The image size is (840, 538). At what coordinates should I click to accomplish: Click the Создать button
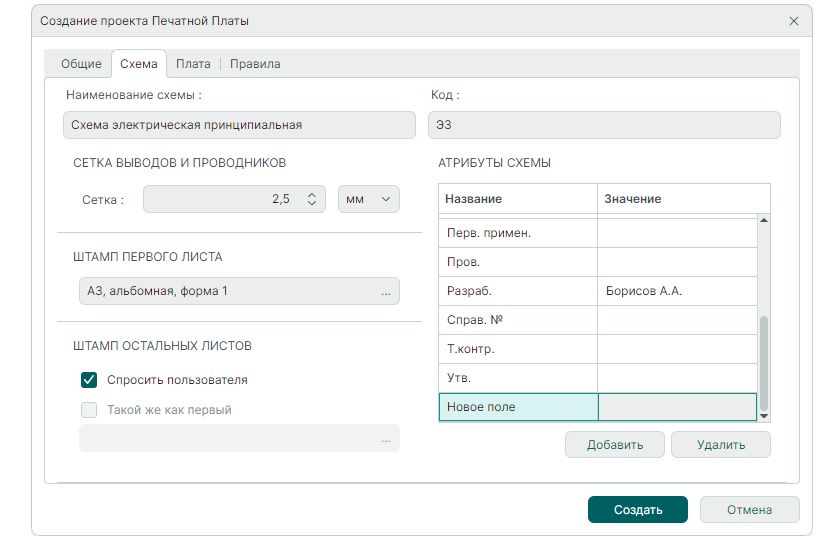[x=637, y=510]
